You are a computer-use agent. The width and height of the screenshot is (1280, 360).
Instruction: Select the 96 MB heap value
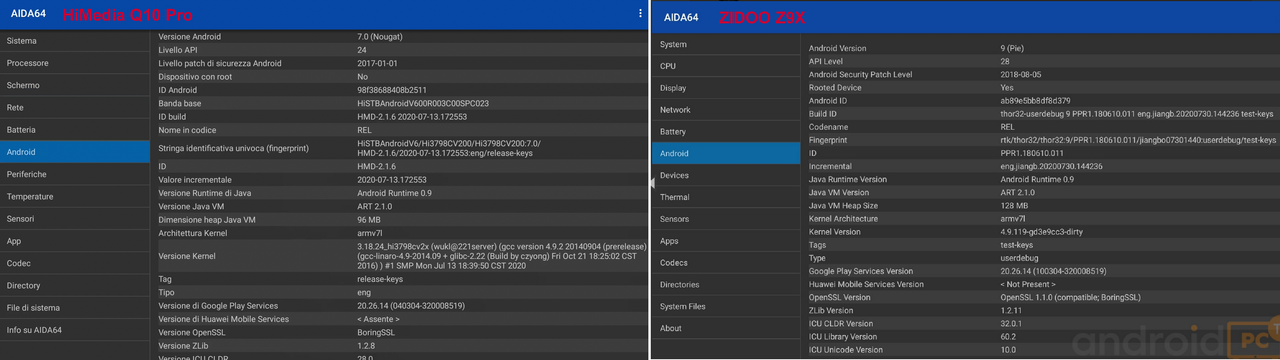tap(369, 219)
